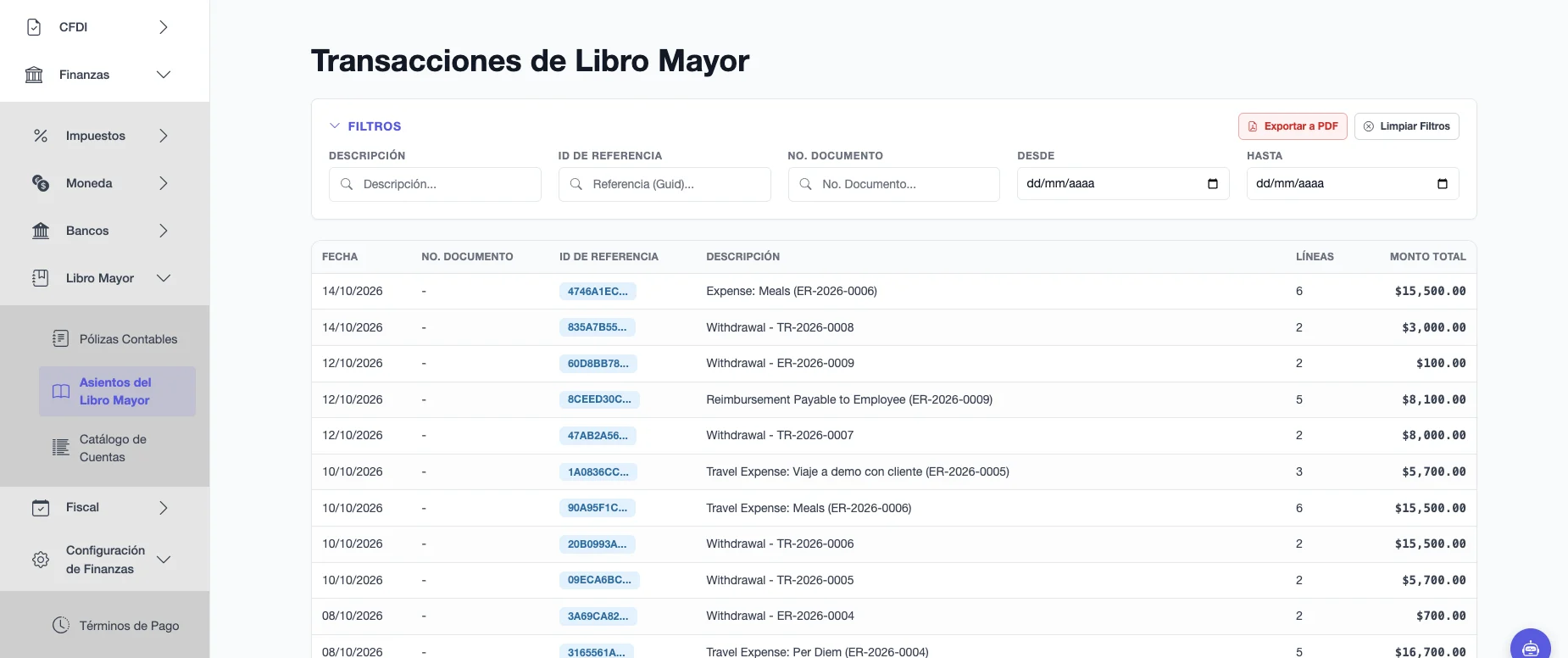Open the Desde date picker calendar icon
Viewport: 1568px width, 658px height.
tap(1213, 184)
